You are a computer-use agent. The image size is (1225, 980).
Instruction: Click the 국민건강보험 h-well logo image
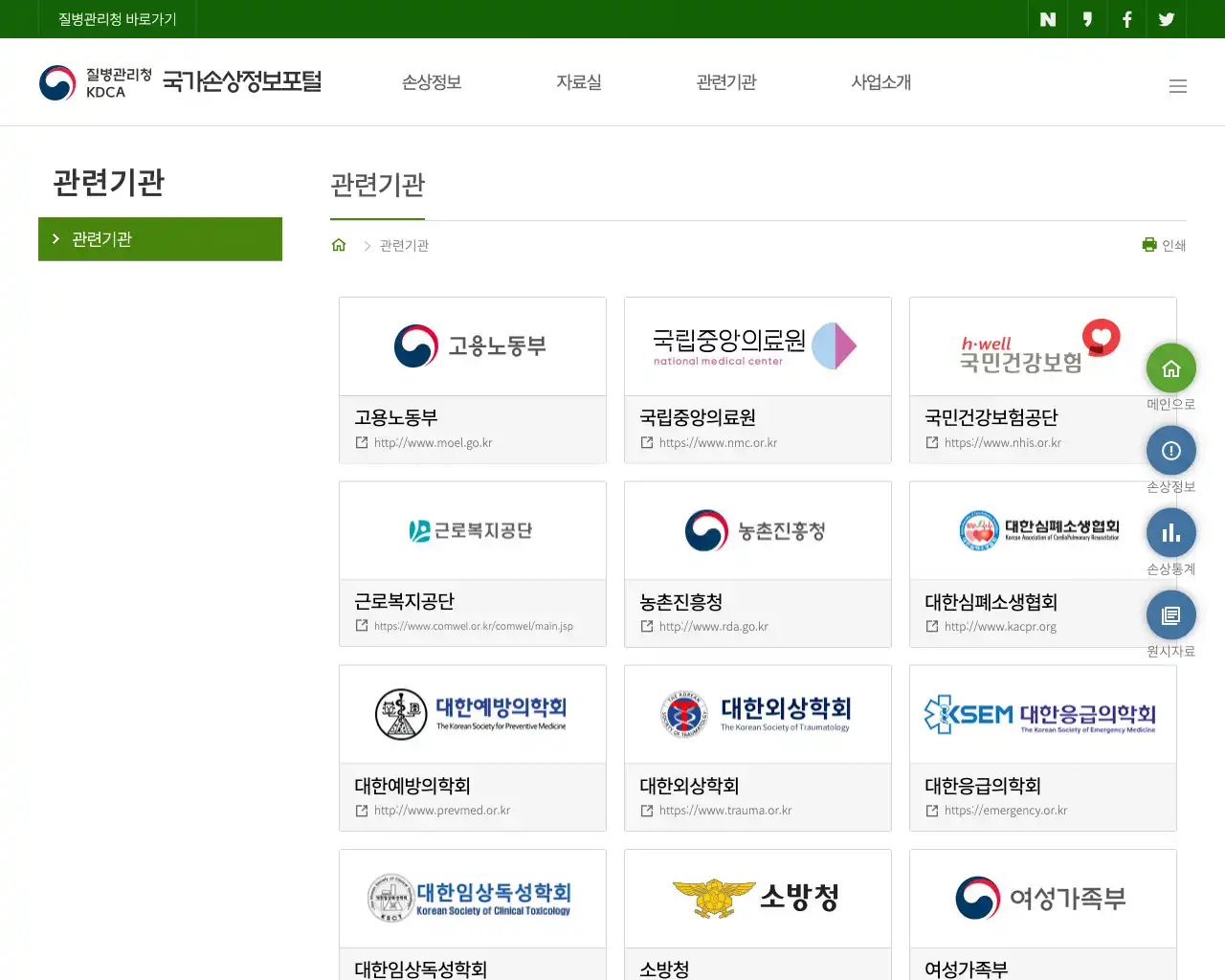[x=1040, y=346]
